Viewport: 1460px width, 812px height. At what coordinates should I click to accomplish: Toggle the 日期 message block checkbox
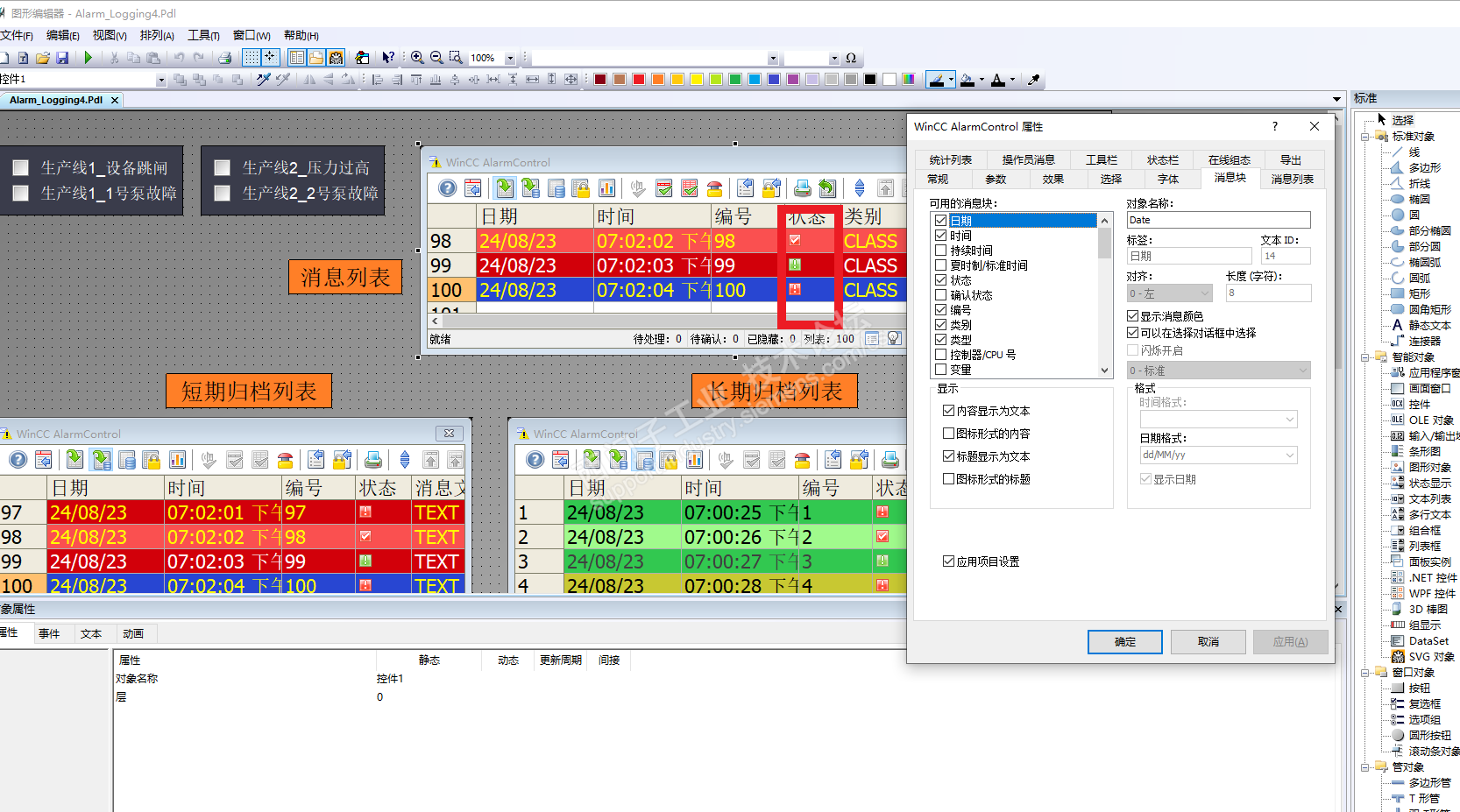coord(941,221)
